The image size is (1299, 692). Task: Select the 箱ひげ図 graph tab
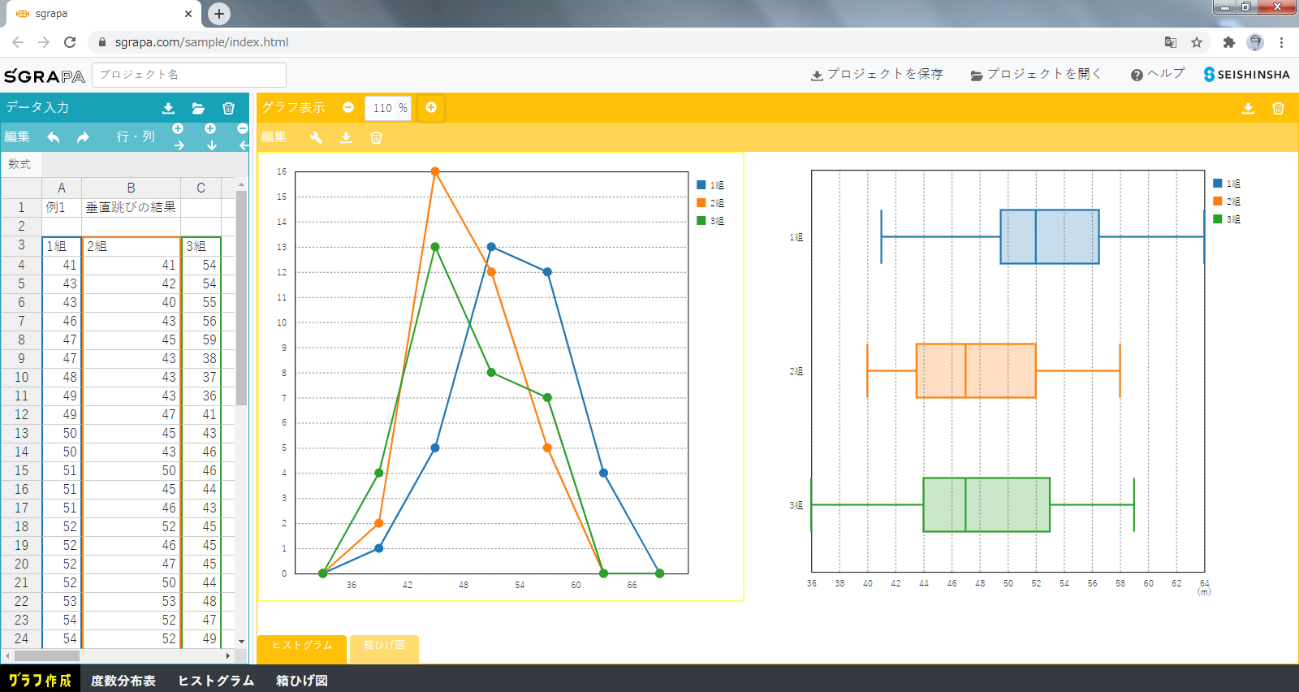384,648
